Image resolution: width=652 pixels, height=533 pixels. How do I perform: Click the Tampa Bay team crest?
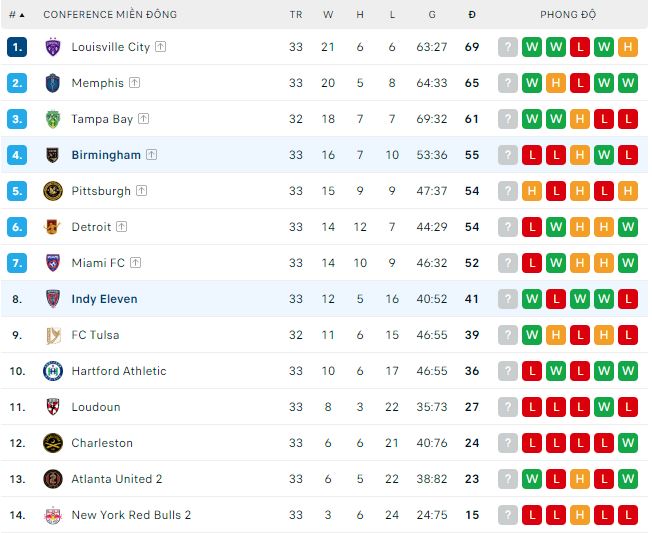(x=53, y=119)
